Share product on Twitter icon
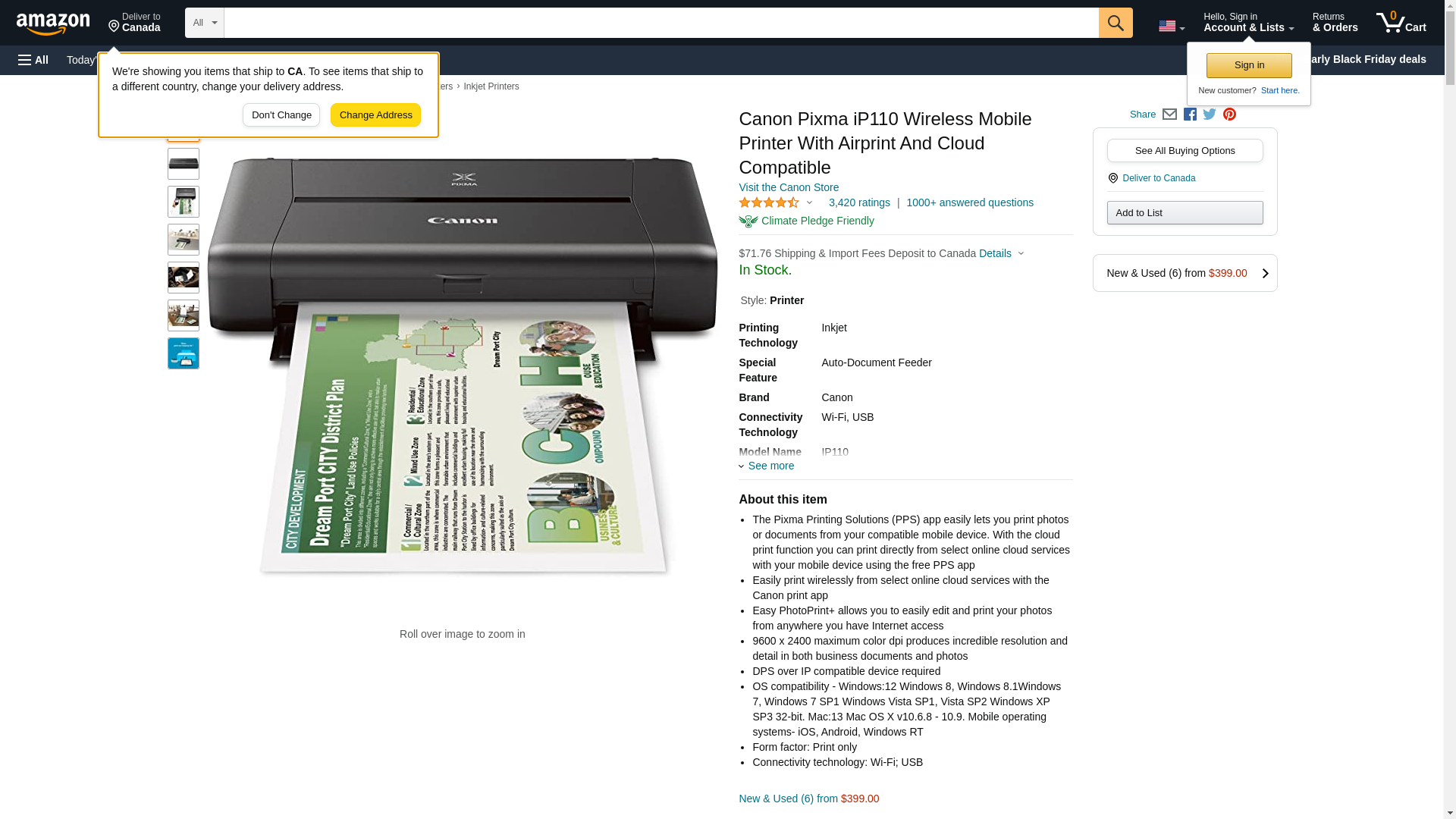Viewport: 1456px width, 819px height. pos(1210,115)
